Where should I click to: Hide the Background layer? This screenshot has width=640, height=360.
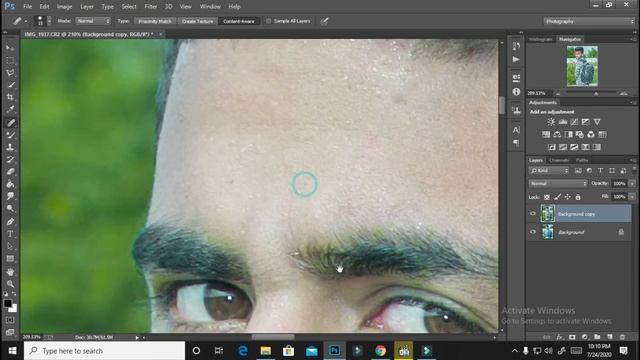(x=533, y=232)
